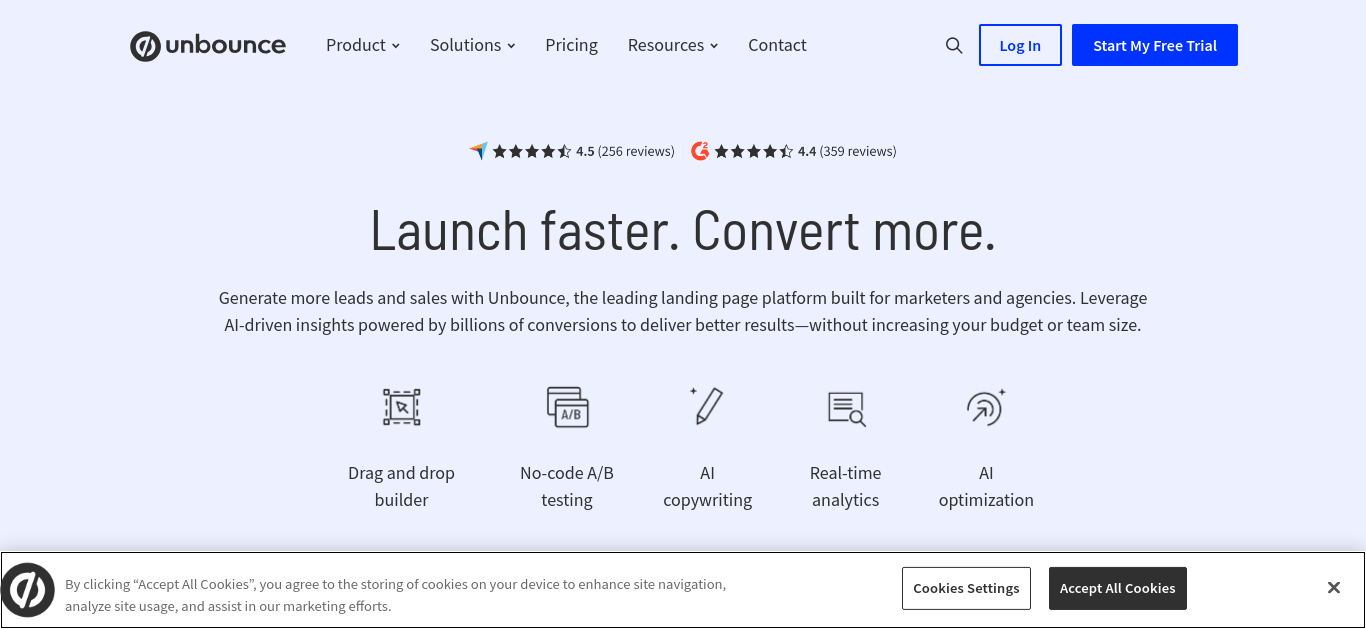Click the Unbounce logo in the header
The height and width of the screenshot is (629, 1366).
208,46
